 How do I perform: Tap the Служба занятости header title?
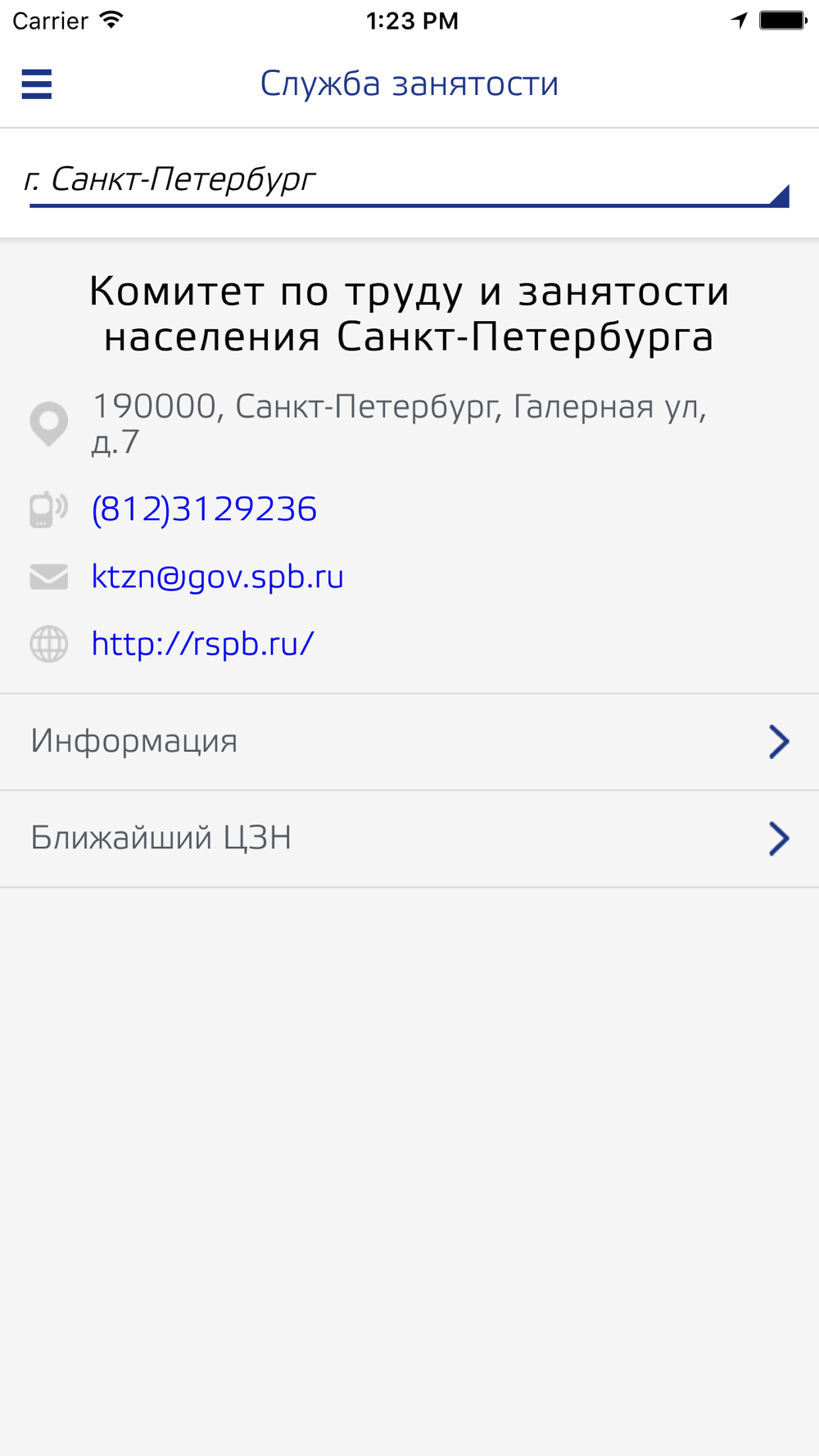[x=409, y=84]
